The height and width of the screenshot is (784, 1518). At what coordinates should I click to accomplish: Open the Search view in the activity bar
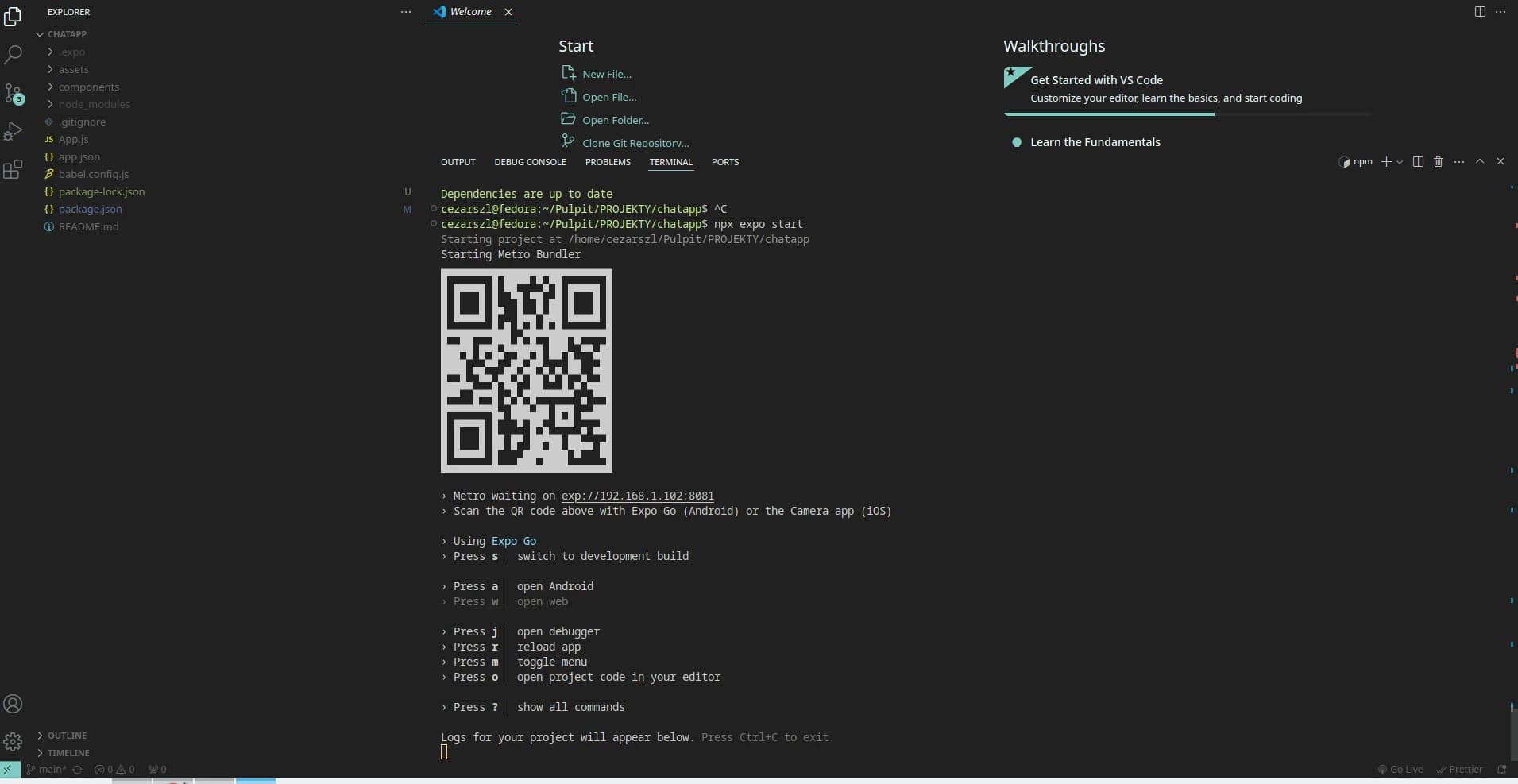[x=13, y=54]
